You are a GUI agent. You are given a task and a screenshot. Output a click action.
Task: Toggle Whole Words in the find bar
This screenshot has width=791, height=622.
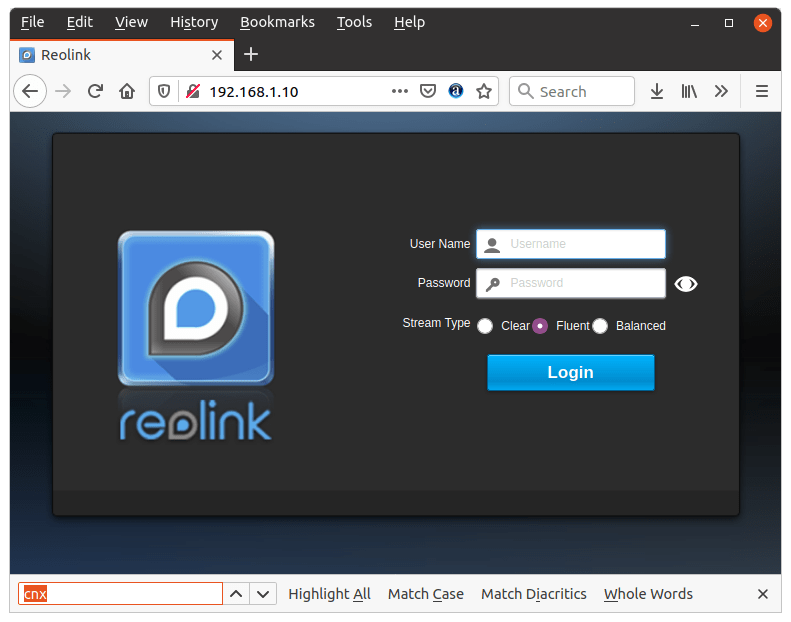[x=648, y=594]
